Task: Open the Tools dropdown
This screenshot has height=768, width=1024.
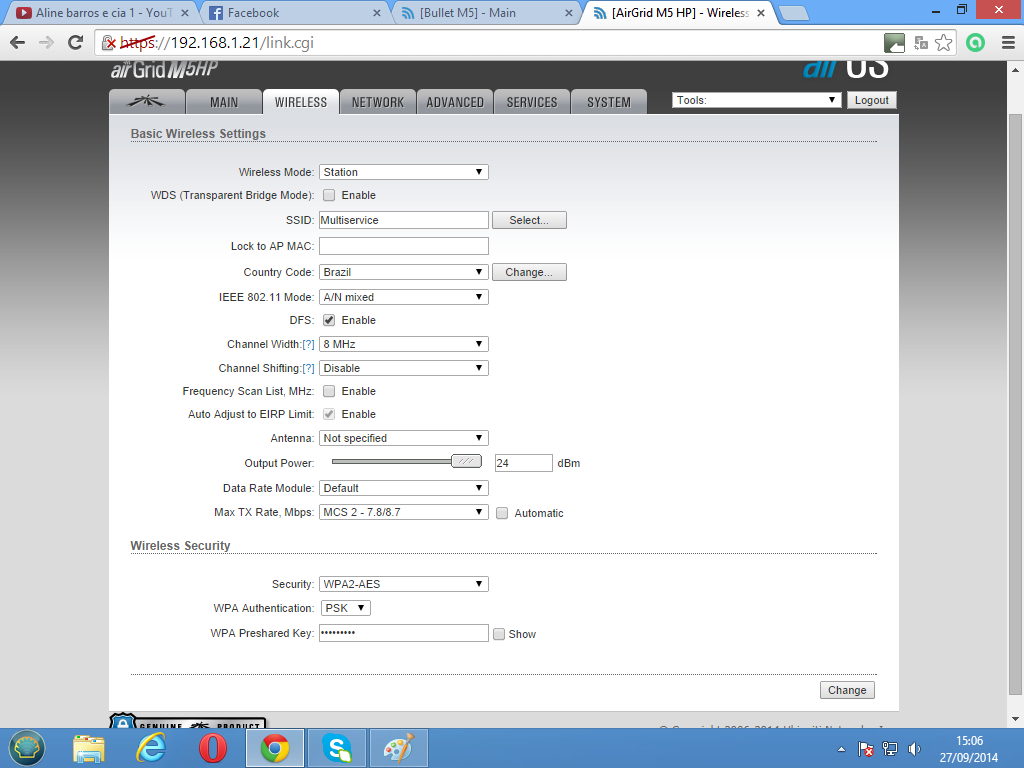Action: click(x=756, y=100)
